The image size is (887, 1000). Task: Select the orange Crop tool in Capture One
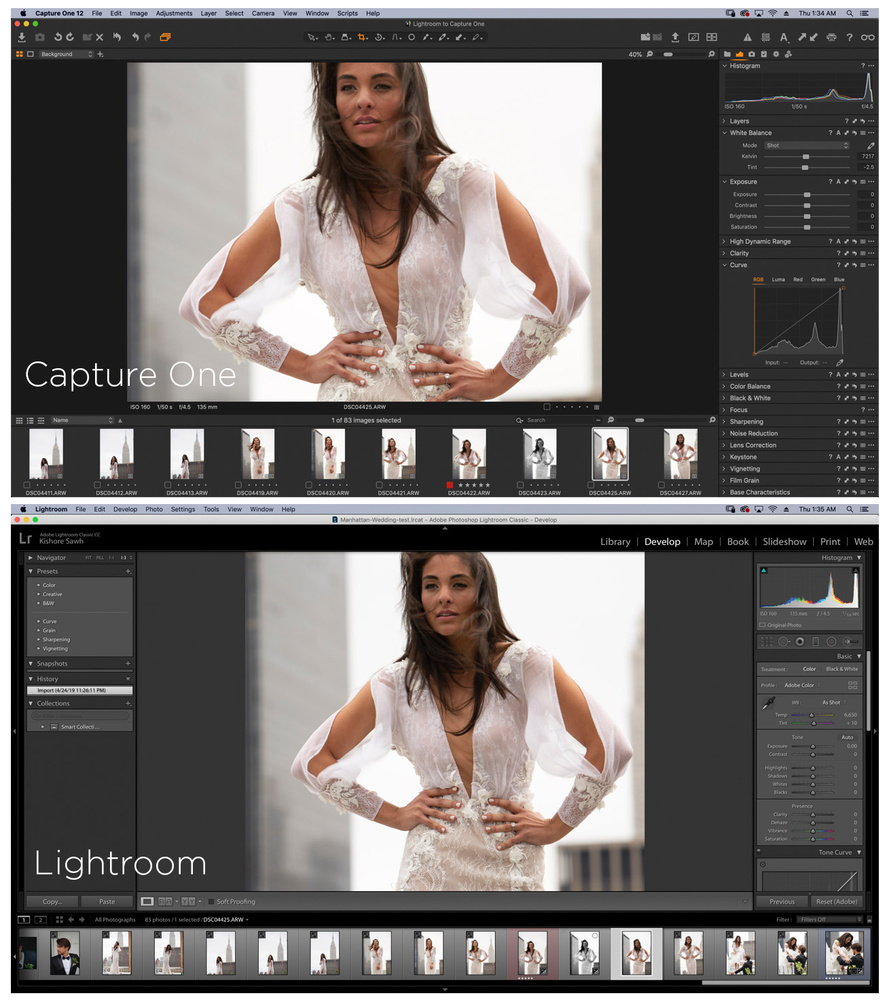(362, 38)
